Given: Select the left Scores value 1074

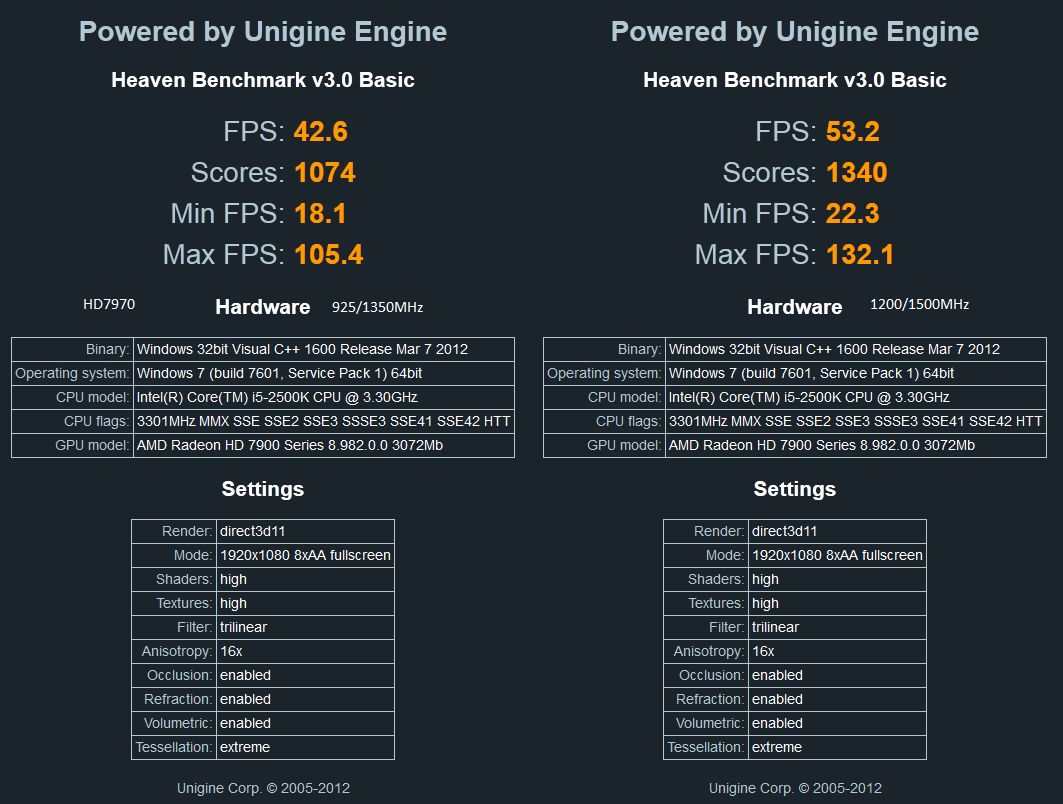Looking at the screenshot, I should point(325,173).
